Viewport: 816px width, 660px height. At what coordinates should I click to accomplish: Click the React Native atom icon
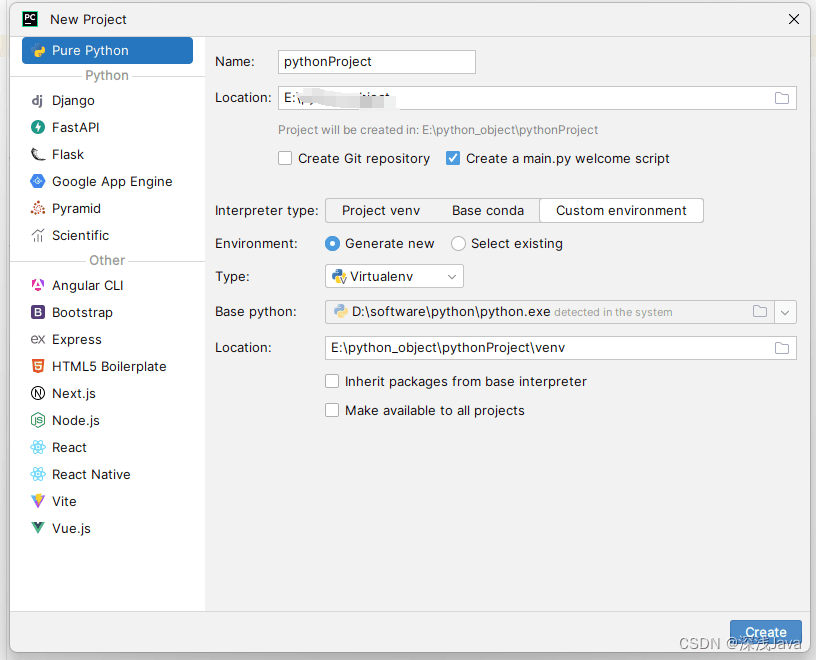point(38,474)
